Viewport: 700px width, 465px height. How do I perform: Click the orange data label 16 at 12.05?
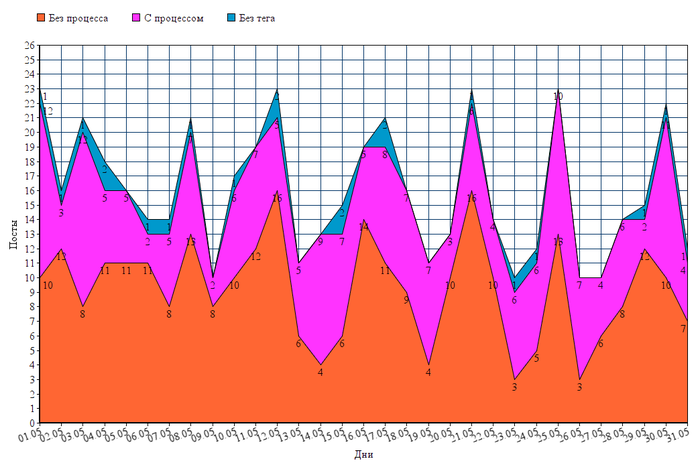277,198
